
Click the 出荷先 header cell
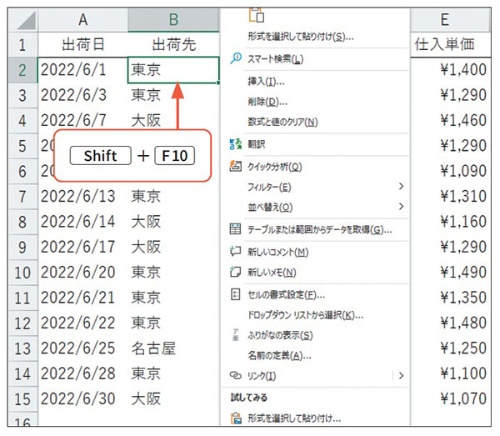(173, 45)
